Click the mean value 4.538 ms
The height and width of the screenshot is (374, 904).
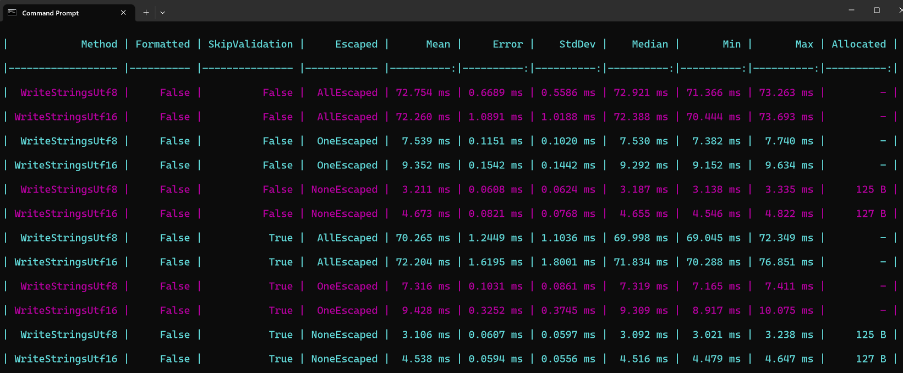coord(426,359)
